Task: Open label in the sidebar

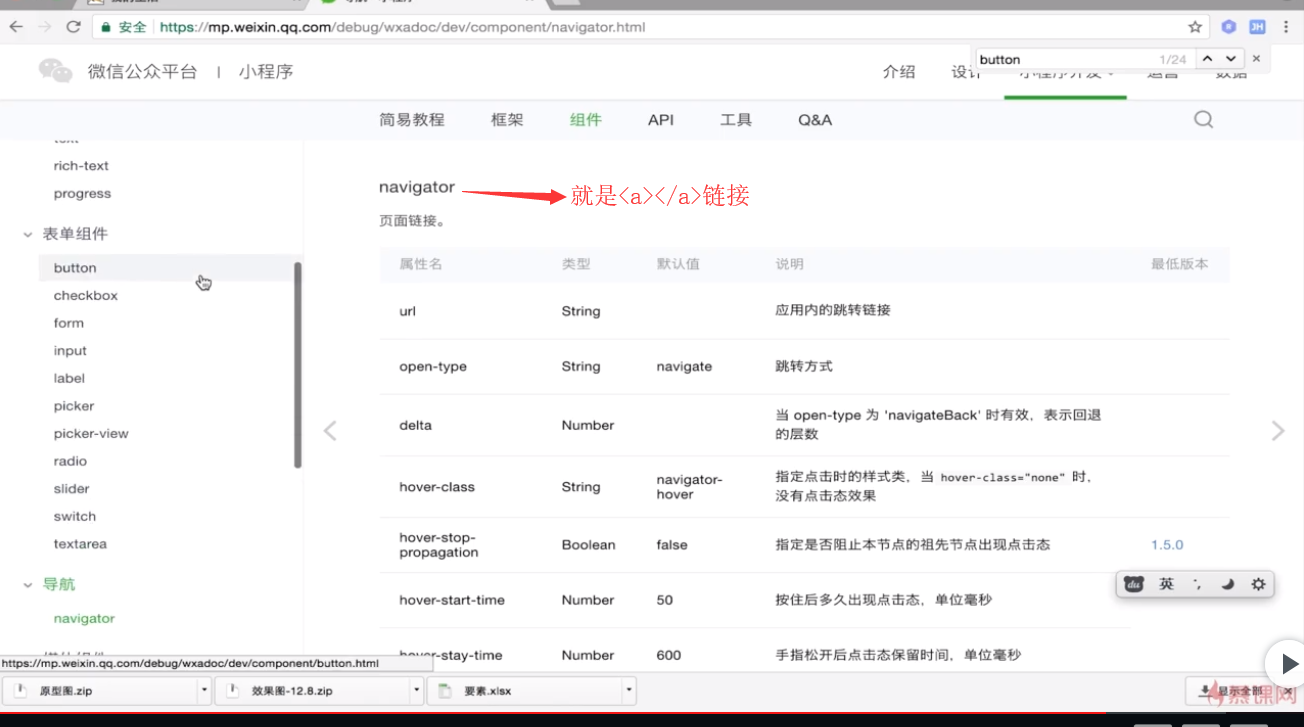Action: [69, 378]
